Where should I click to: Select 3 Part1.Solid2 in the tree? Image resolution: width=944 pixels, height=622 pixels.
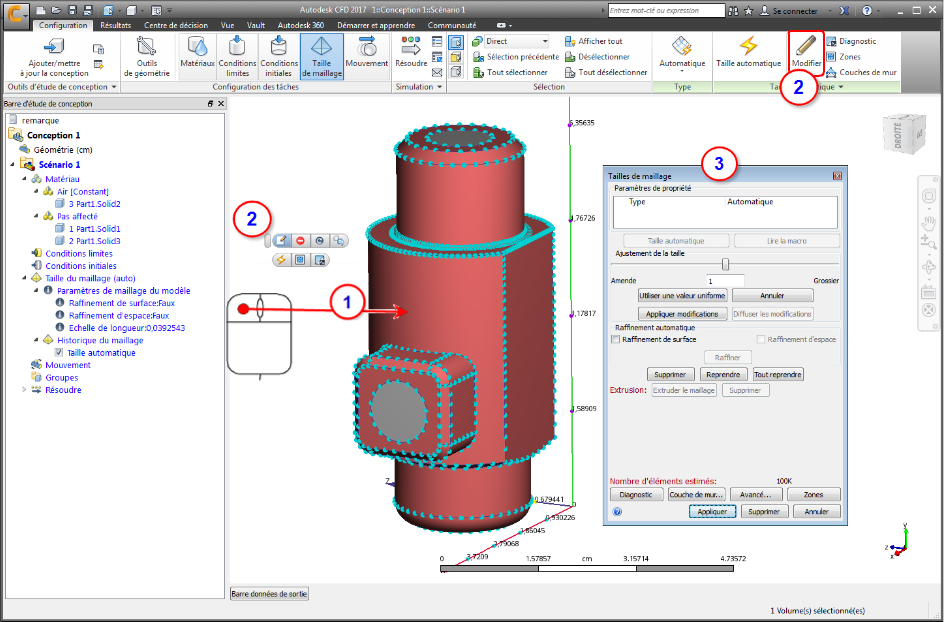point(95,204)
